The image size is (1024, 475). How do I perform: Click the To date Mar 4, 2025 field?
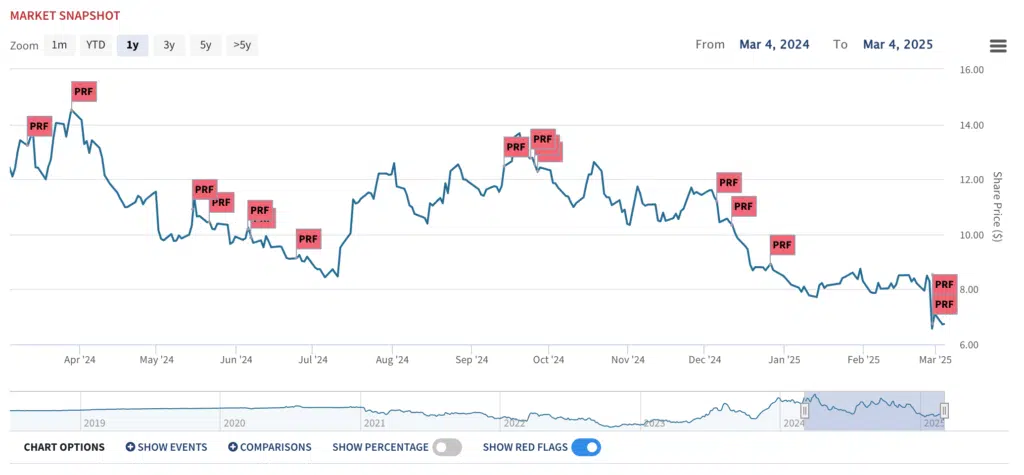[x=898, y=44]
